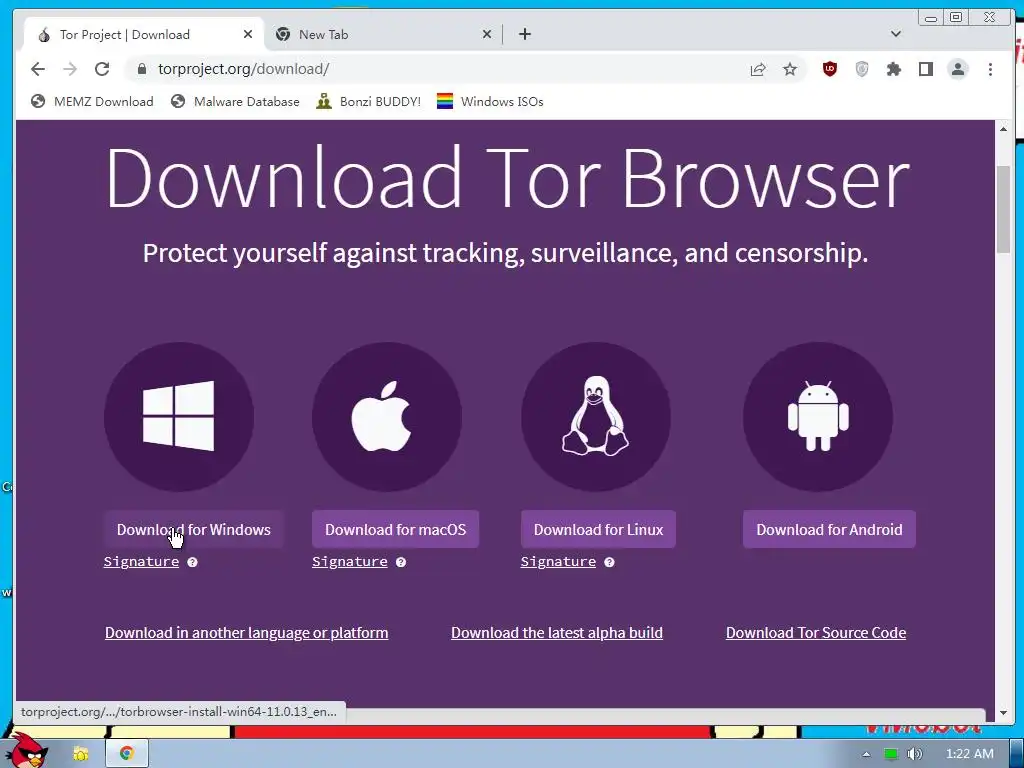Click Download for Android button

(x=829, y=530)
